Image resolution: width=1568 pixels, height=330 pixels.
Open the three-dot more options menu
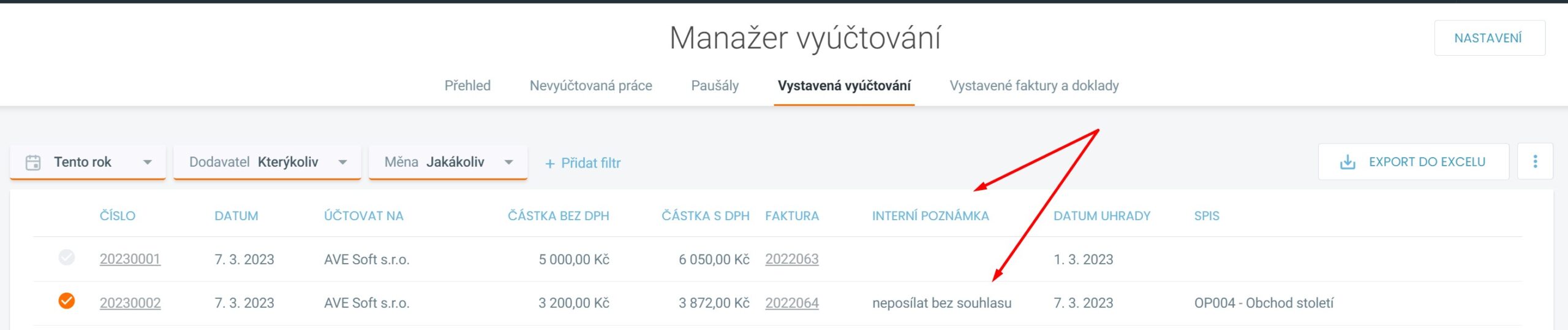[1535, 161]
